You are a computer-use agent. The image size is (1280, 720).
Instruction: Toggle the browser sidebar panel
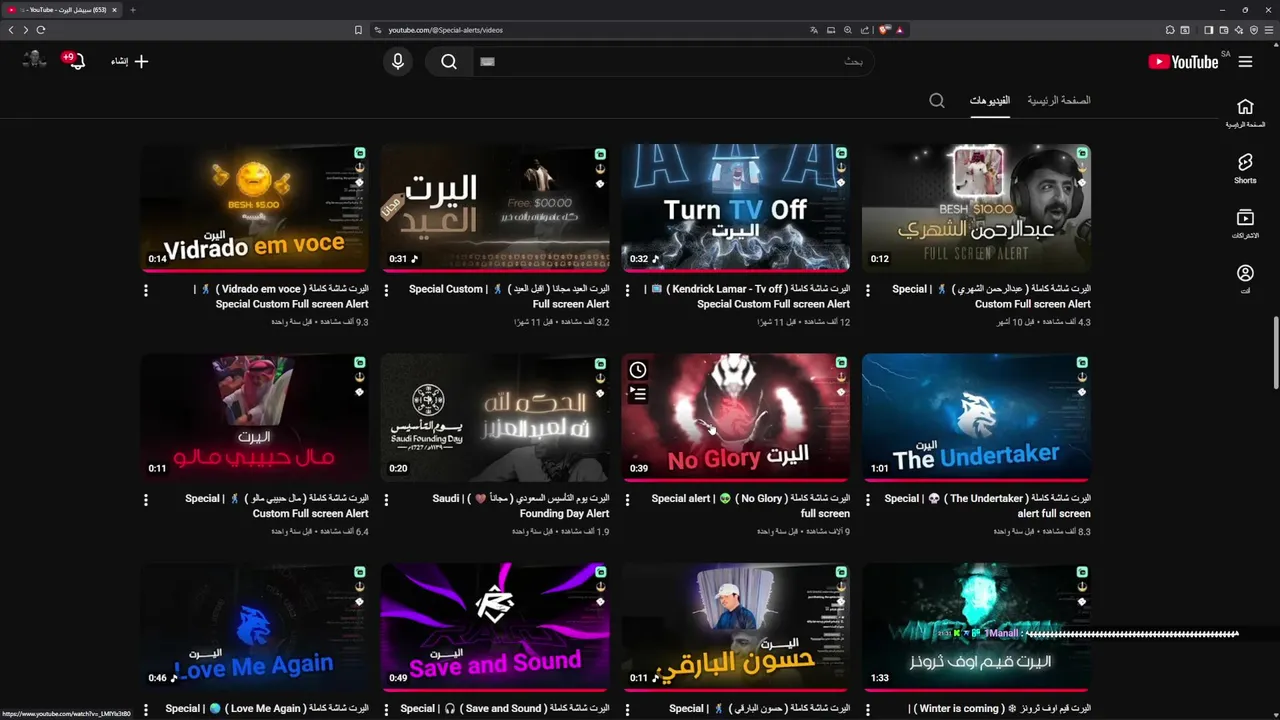point(1208,30)
